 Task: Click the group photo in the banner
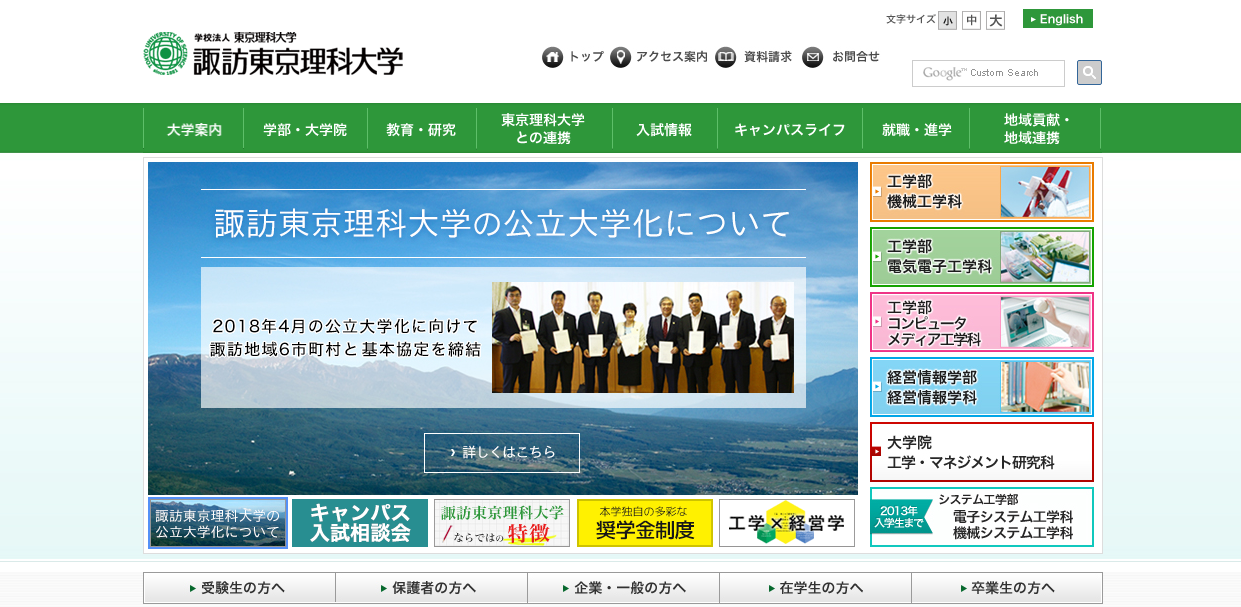tap(643, 337)
